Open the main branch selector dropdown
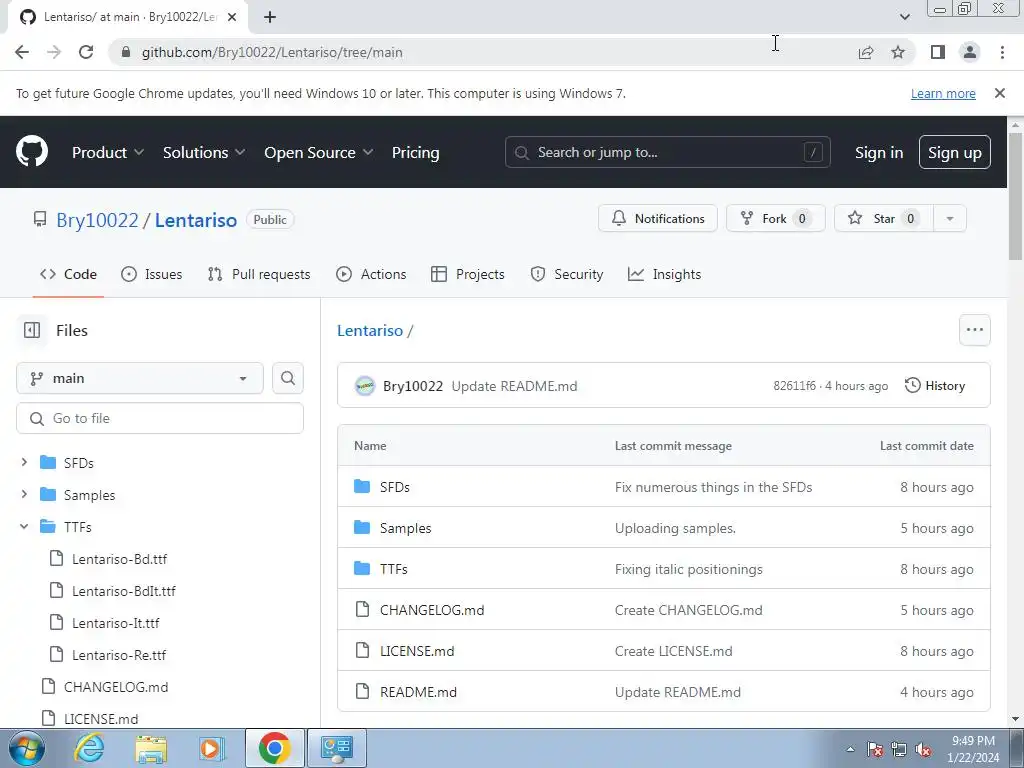Image resolution: width=1024 pixels, height=768 pixels. click(x=140, y=378)
